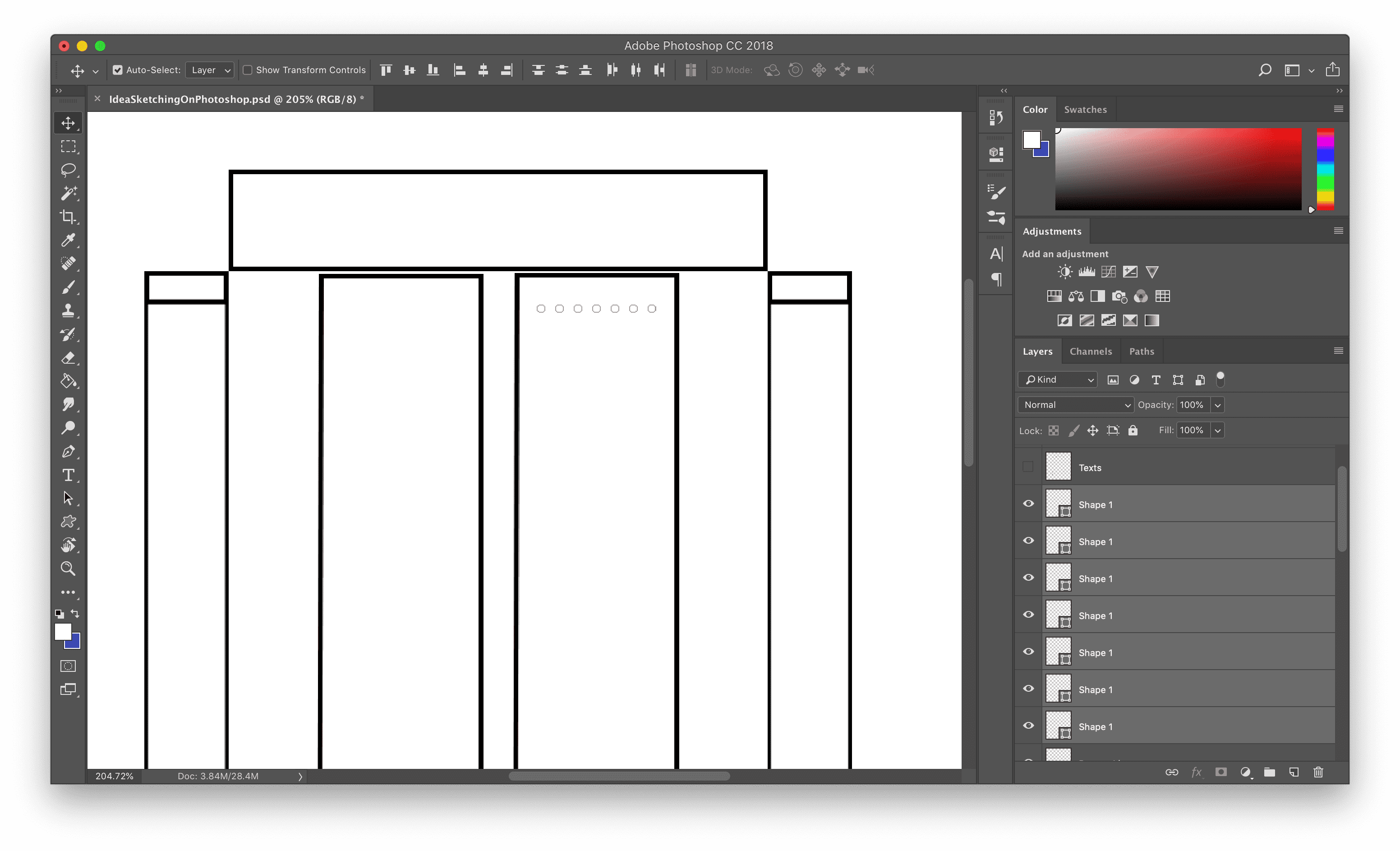Select the Eraser tool

[68, 357]
